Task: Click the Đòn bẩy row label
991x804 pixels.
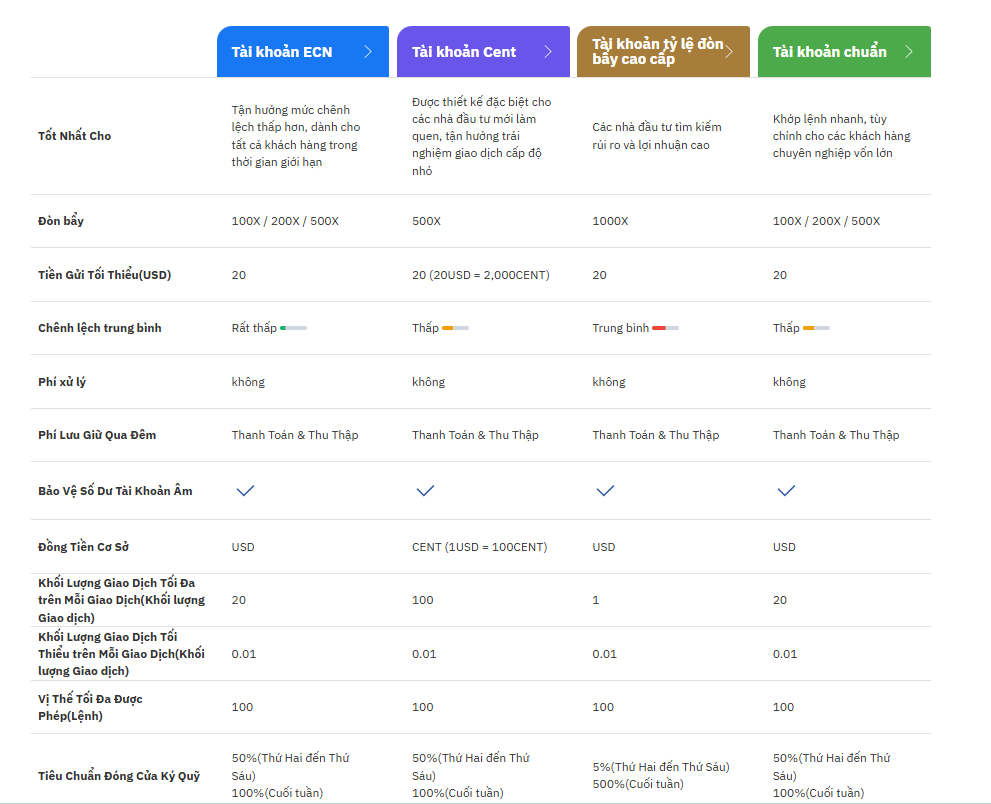Action: [x=61, y=221]
